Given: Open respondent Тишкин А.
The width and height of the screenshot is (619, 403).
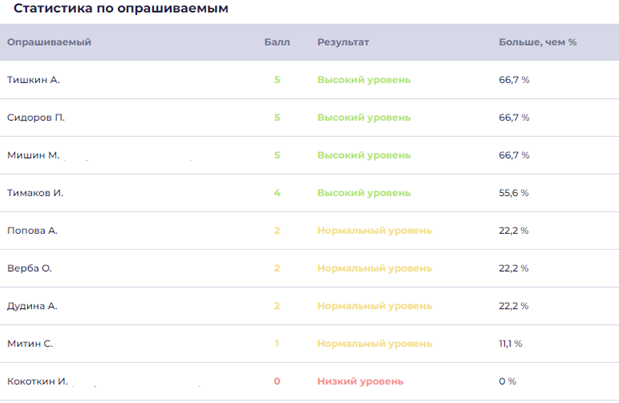Looking at the screenshot, I should pos(34,79).
